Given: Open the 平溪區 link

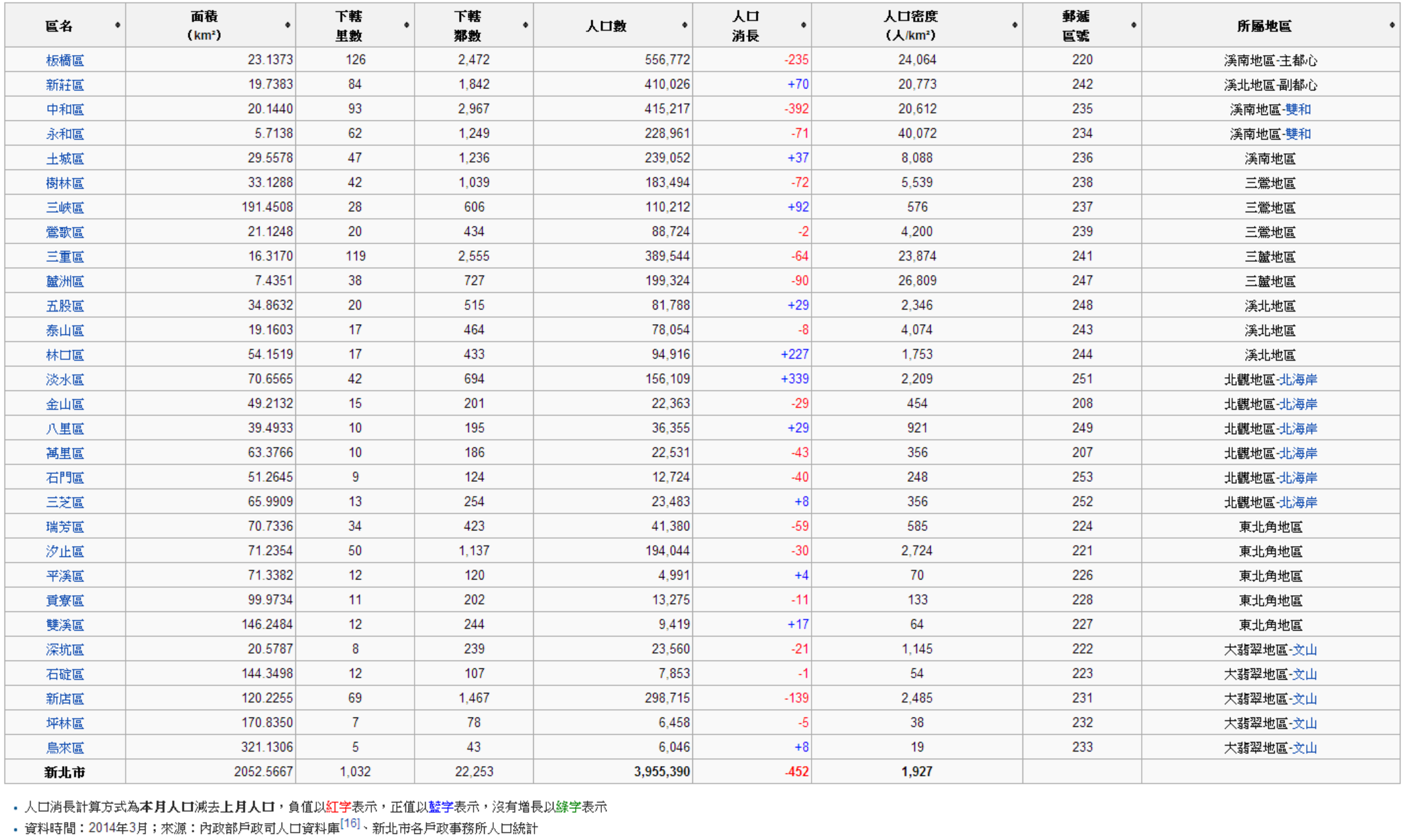Looking at the screenshot, I should coord(65,575).
